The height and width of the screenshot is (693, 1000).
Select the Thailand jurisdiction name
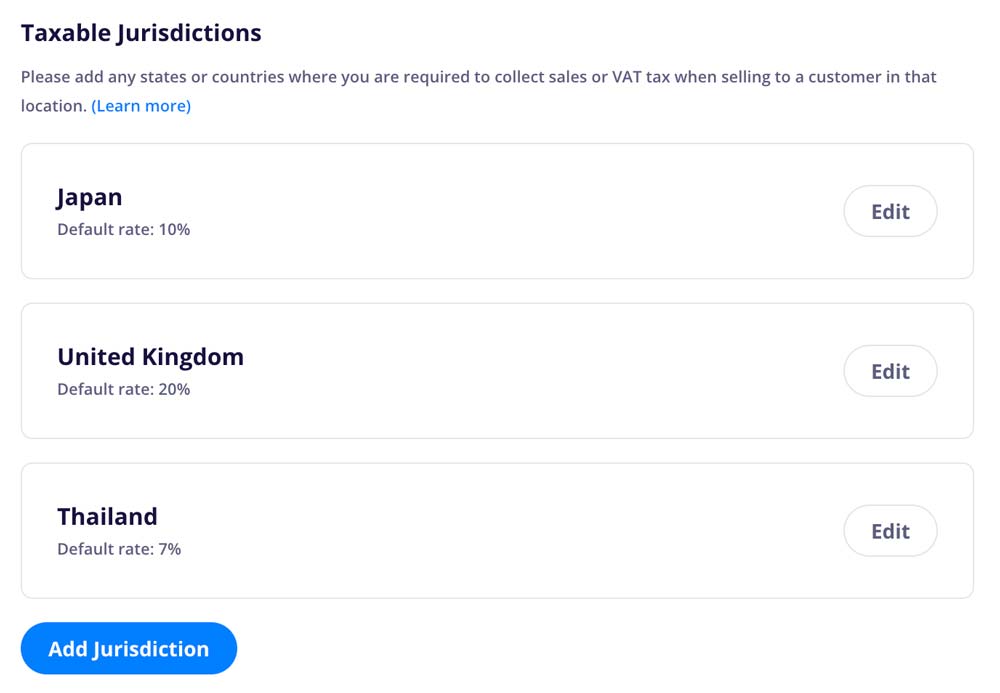pyautogui.click(x=107, y=516)
